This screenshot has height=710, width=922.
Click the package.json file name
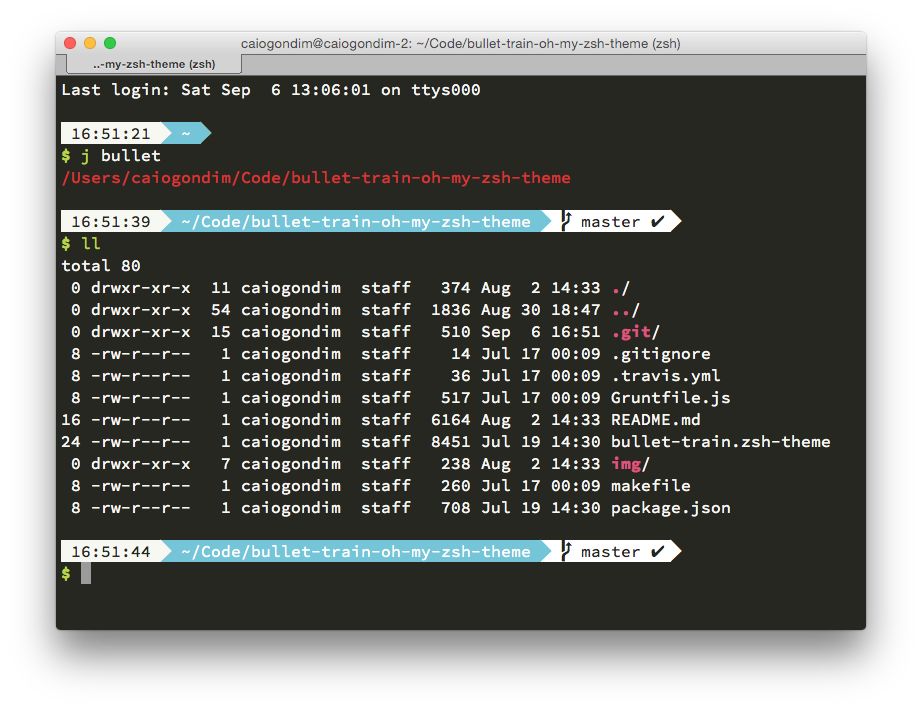point(670,508)
